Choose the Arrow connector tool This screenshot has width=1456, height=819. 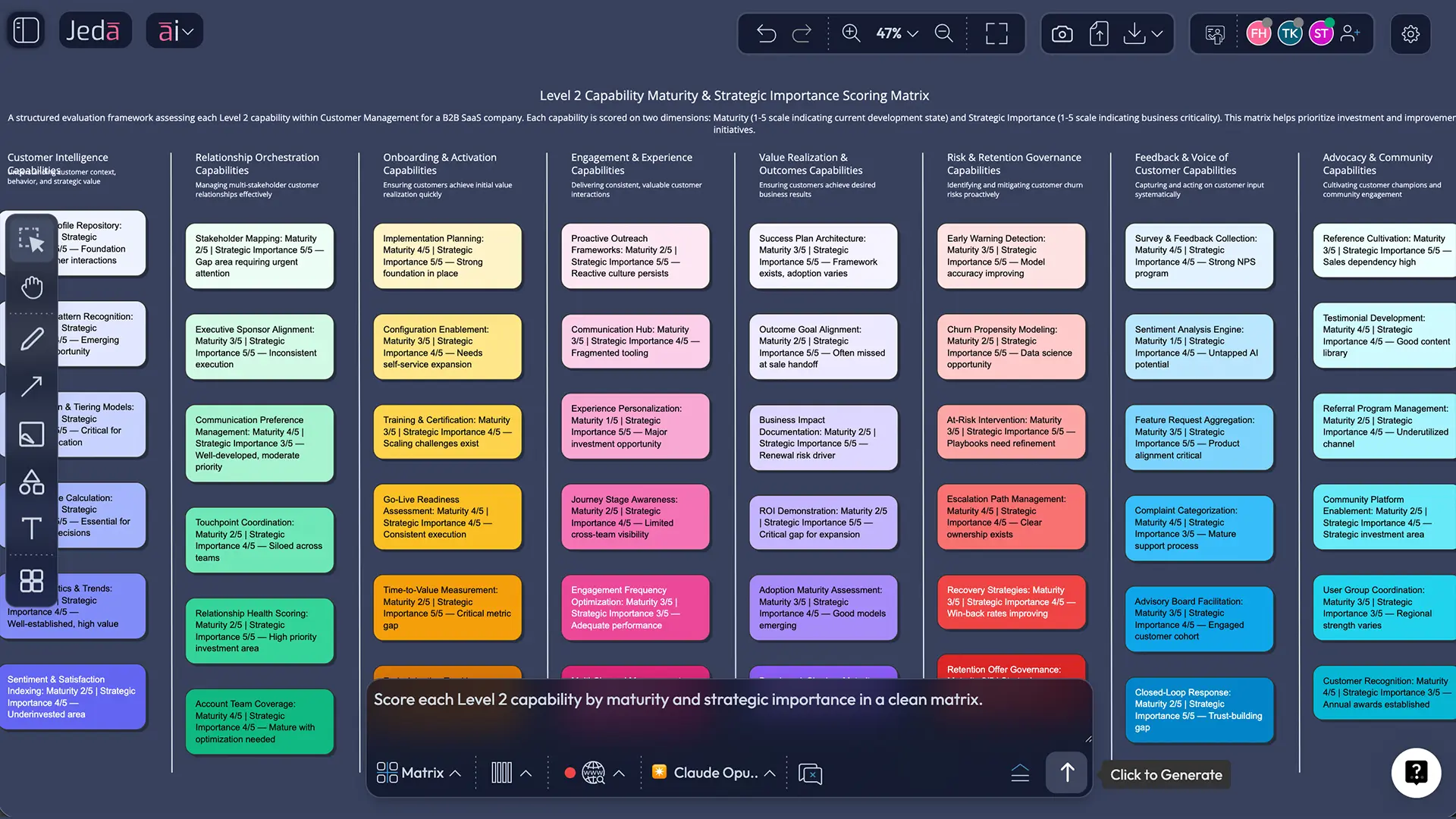pyautogui.click(x=31, y=387)
